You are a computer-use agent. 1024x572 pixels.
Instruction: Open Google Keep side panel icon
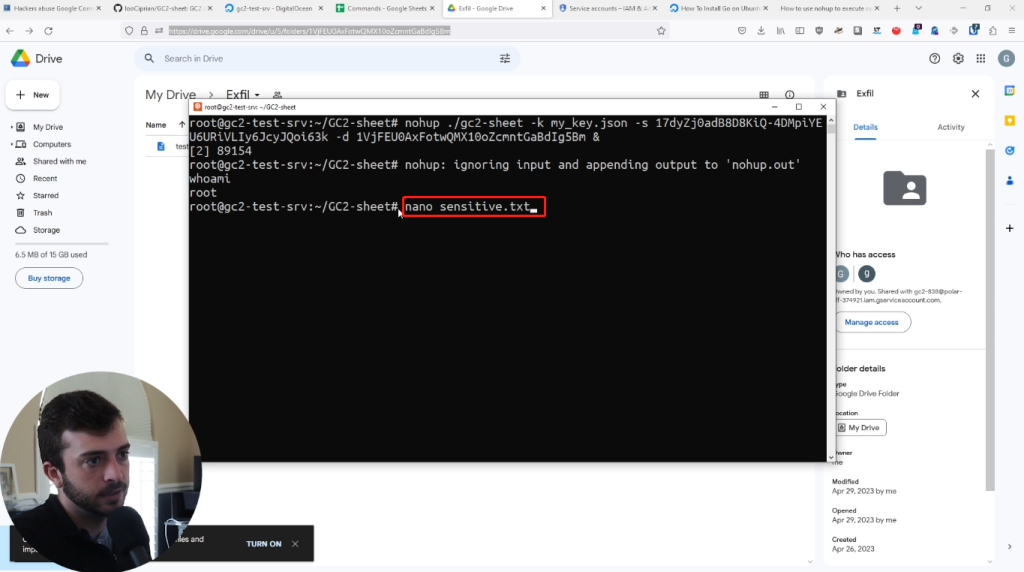click(x=1010, y=121)
